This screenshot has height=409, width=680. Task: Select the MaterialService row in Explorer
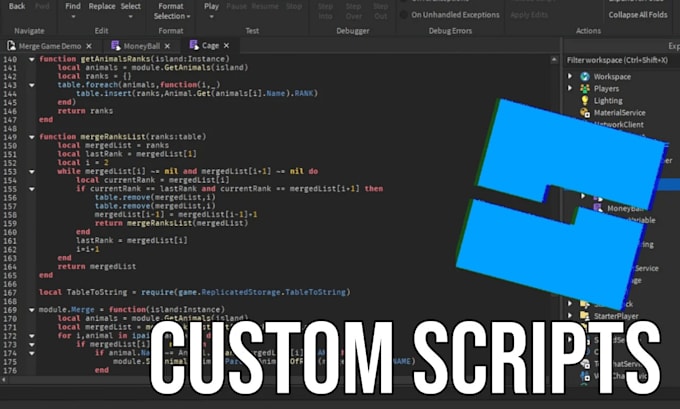[x=622, y=113]
